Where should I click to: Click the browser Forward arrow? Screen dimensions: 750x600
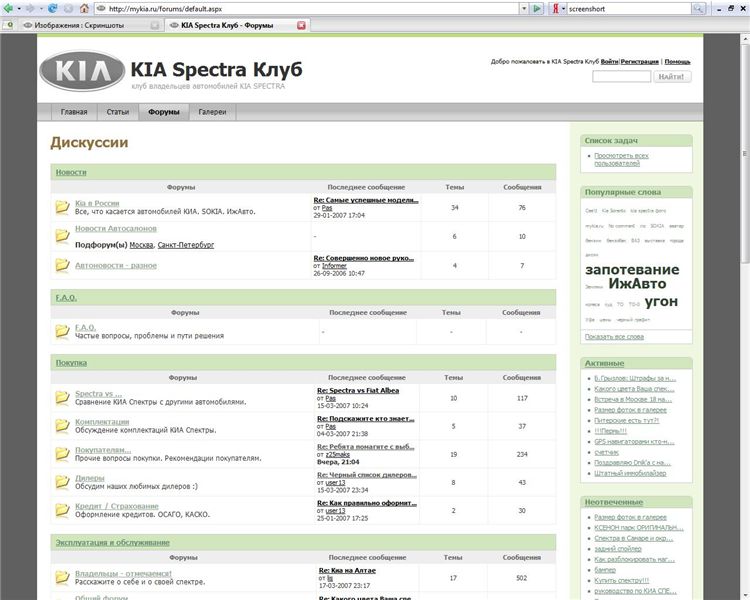[31, 8]
